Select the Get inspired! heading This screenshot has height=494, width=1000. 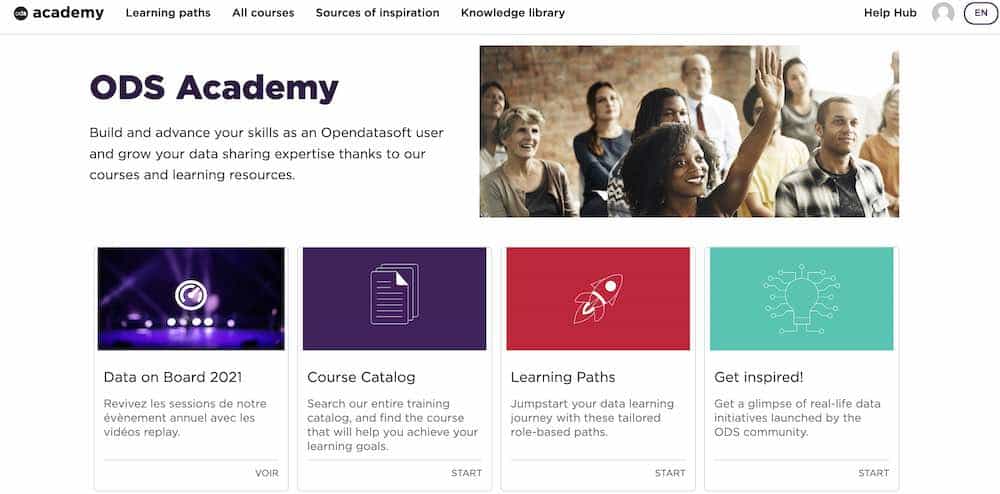click(x=758, y=377)
